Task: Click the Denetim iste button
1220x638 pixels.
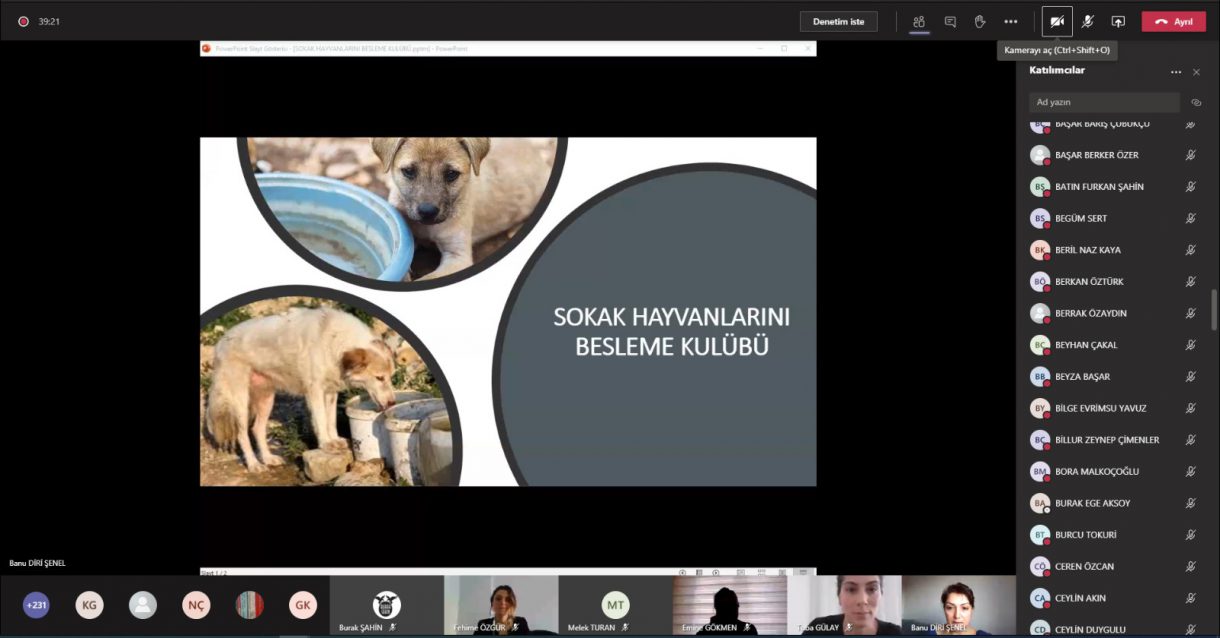Action: [x=838, y=21]
